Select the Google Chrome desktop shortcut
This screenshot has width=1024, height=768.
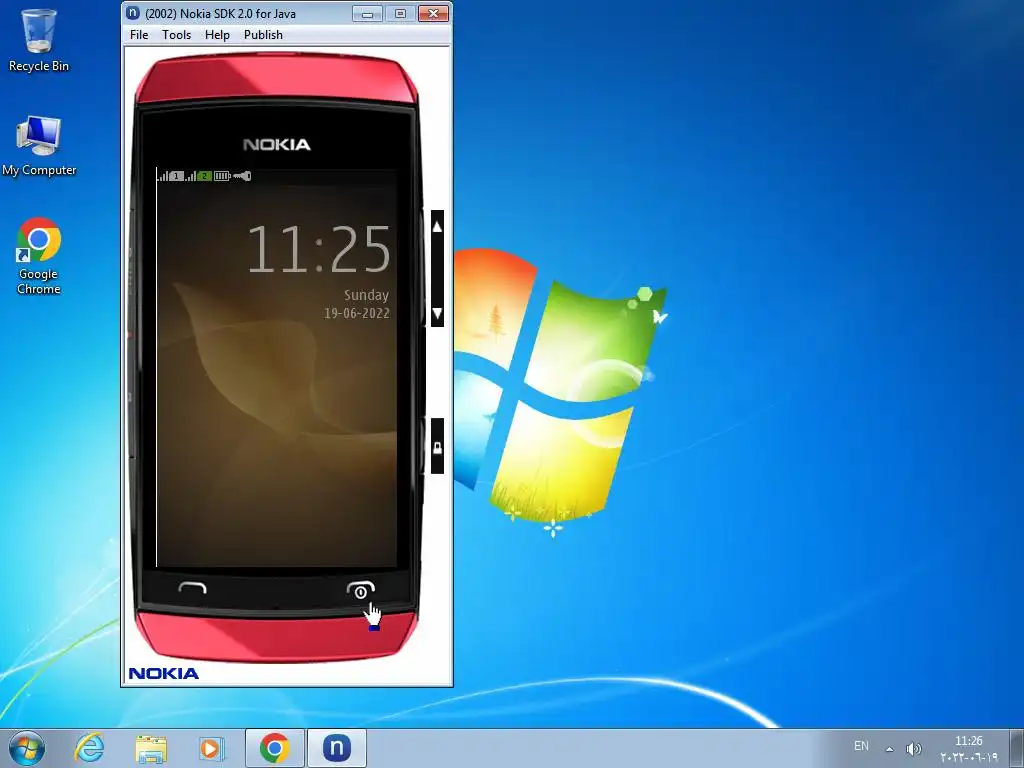(39, 257)
